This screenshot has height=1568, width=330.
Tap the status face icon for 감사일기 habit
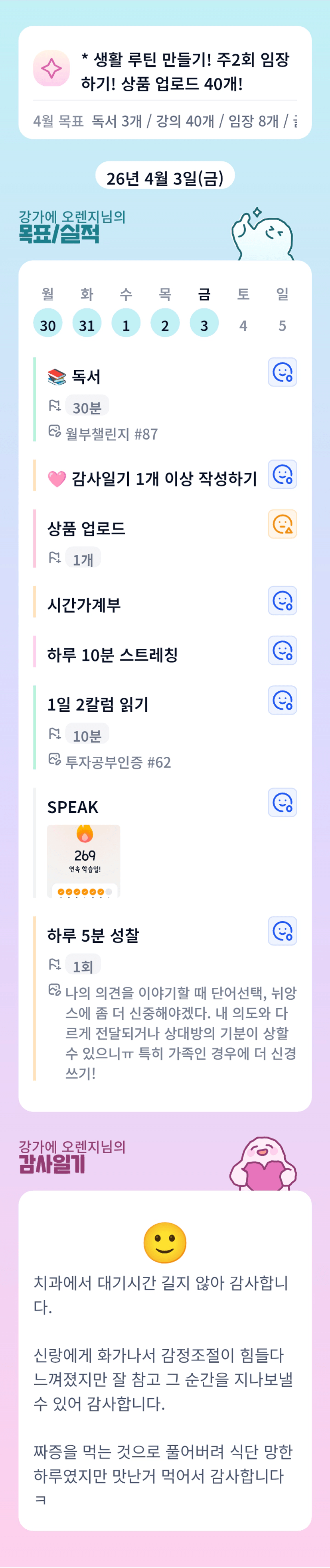(283, 474)
